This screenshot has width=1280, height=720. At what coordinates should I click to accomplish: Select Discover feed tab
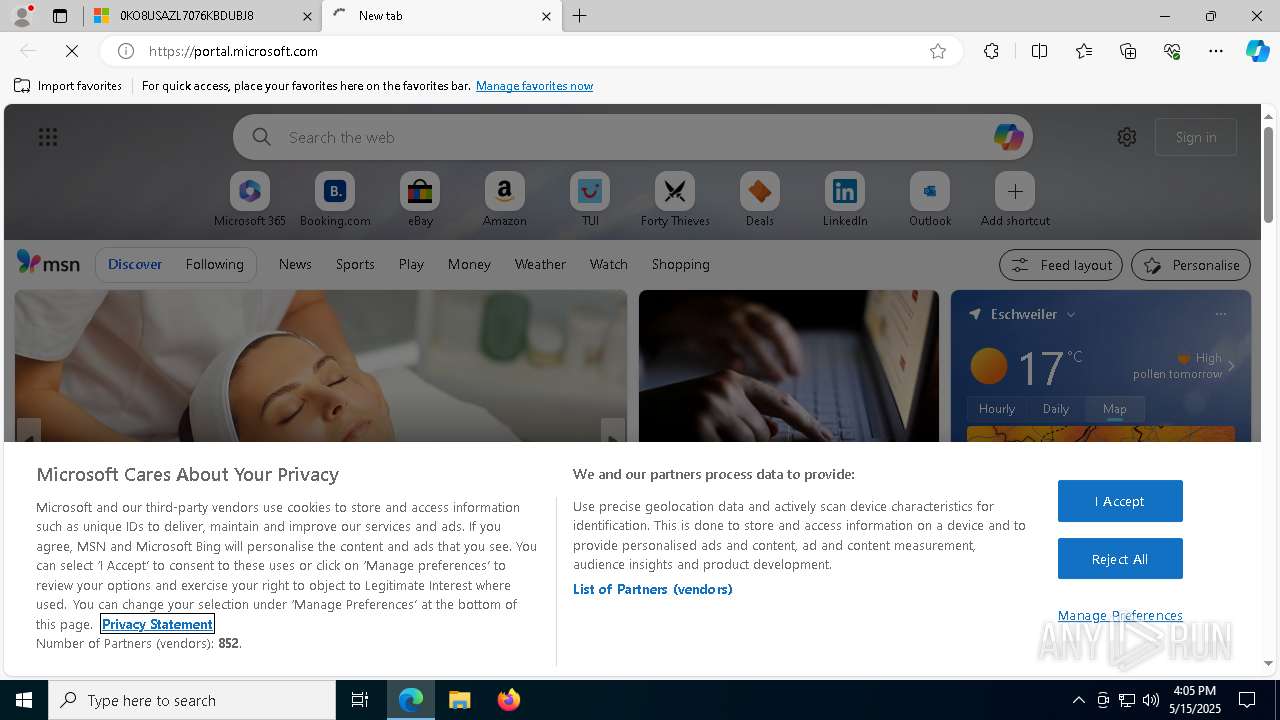135,264
